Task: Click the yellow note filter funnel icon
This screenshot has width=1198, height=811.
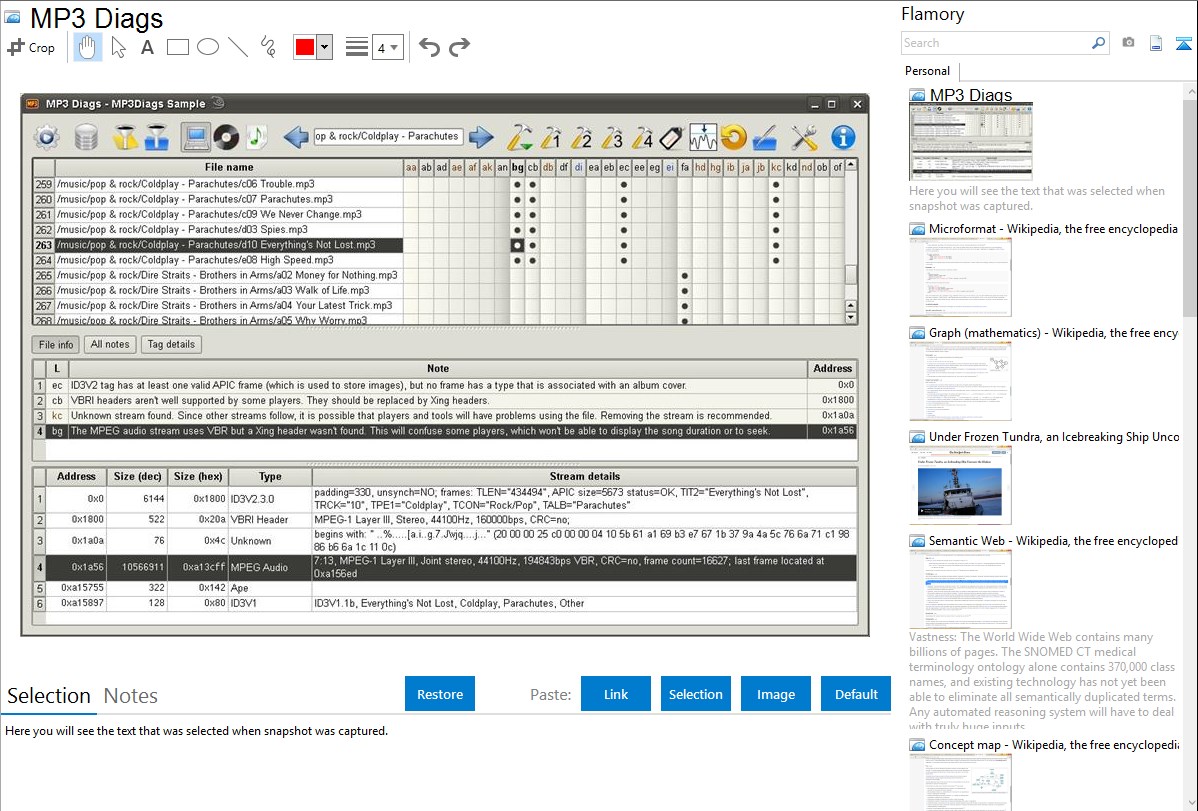Action: point(125,138)
